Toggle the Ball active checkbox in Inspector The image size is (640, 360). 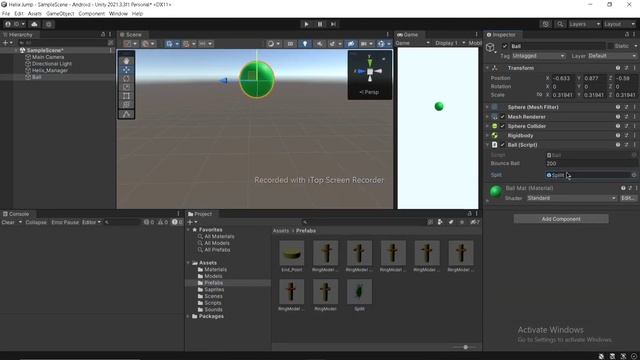pyautogui.click(x=505, y=46)
